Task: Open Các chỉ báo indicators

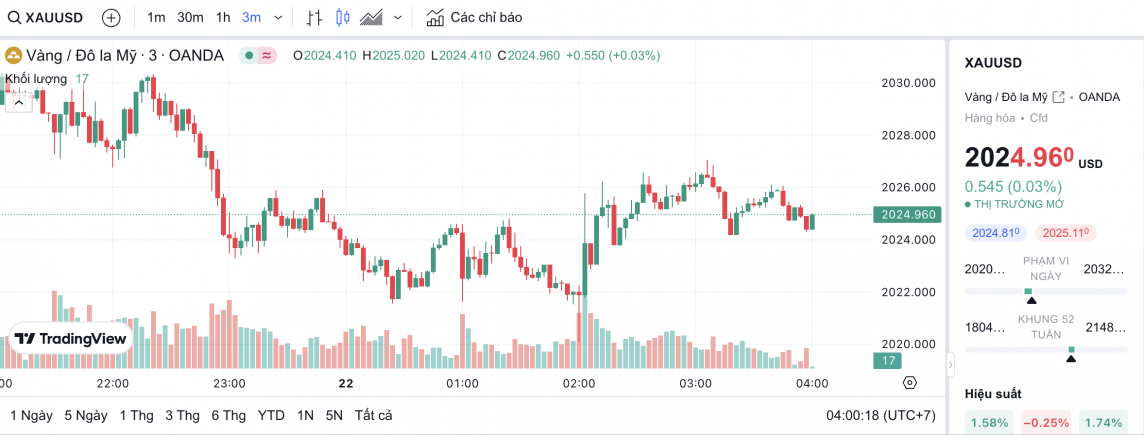Action: tap(473, 17)
